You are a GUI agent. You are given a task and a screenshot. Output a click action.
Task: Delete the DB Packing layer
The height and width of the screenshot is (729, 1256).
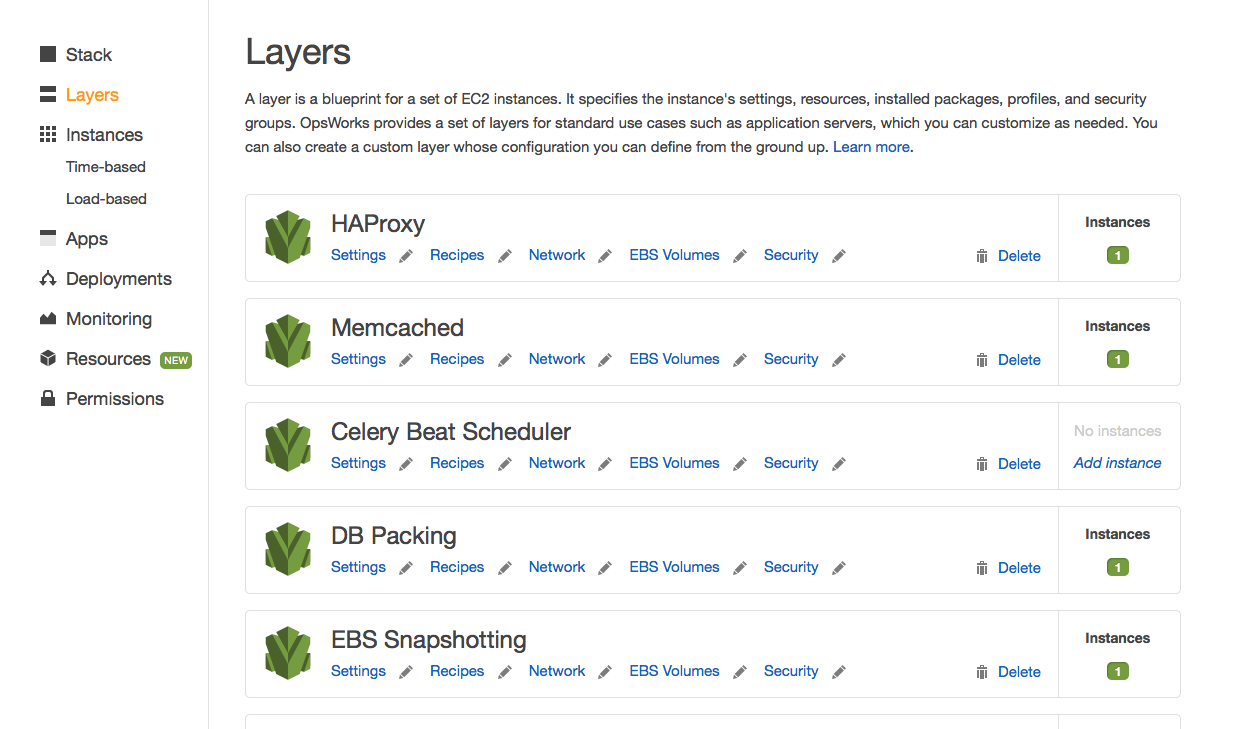click(1019, 568)
